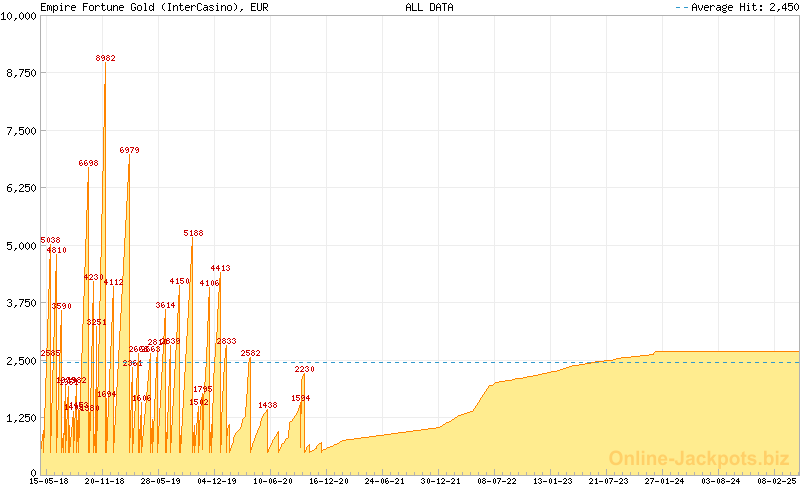Select the 2230 hit label
This screenshot has height=490, width=800.
pos(305,369)
